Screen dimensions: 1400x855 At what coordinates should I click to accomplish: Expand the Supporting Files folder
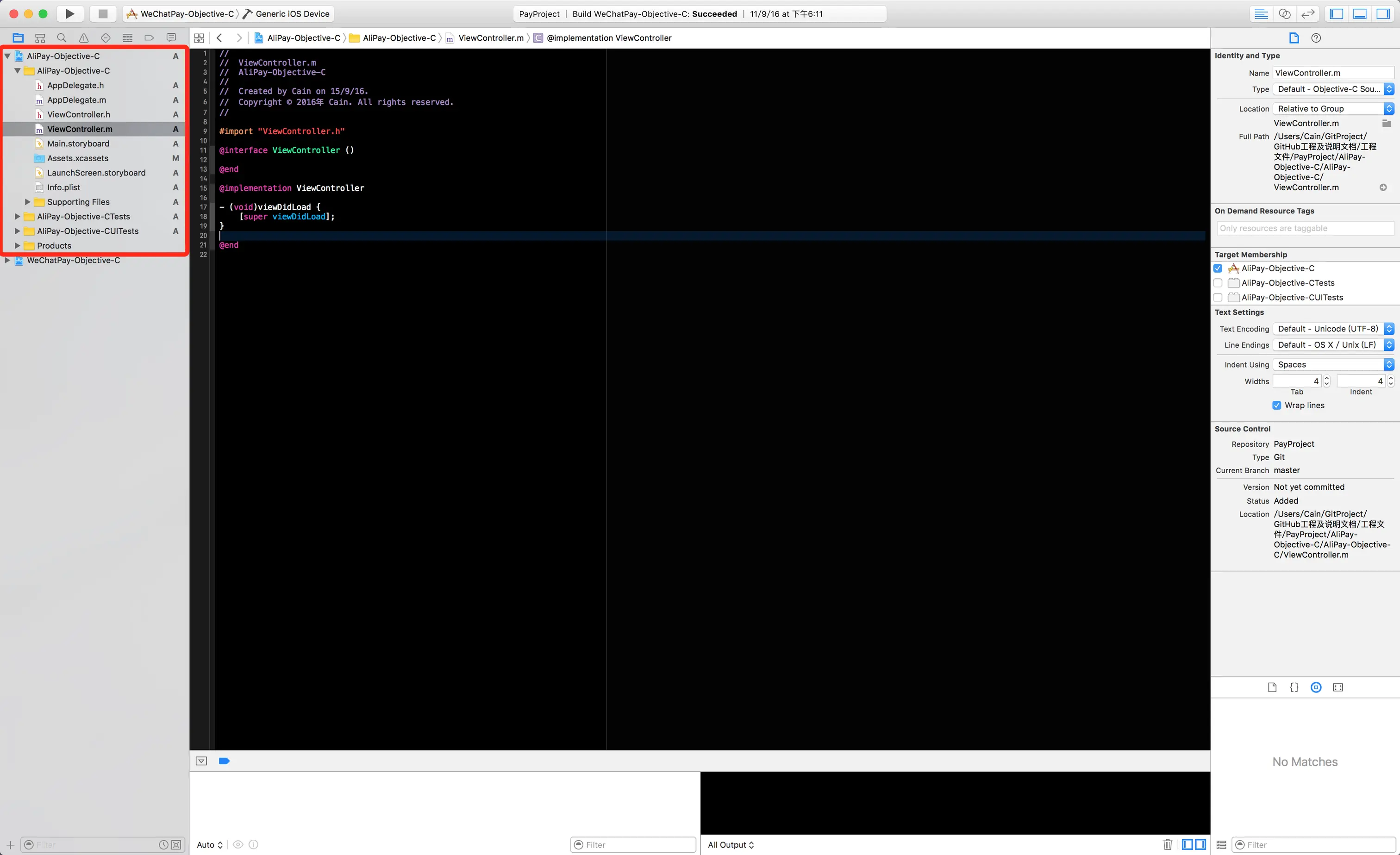27,202
